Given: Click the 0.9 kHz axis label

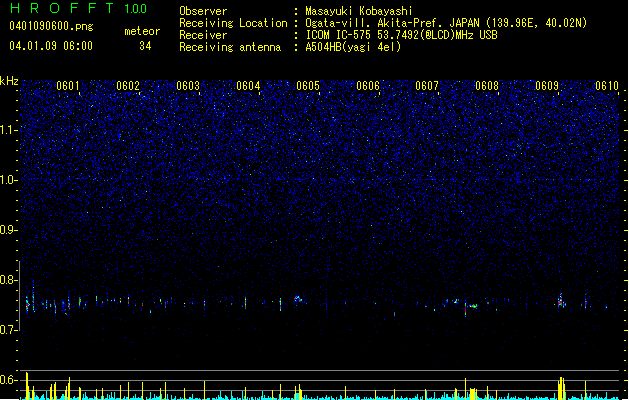Looking at the screenshot, I should [9, 230].
